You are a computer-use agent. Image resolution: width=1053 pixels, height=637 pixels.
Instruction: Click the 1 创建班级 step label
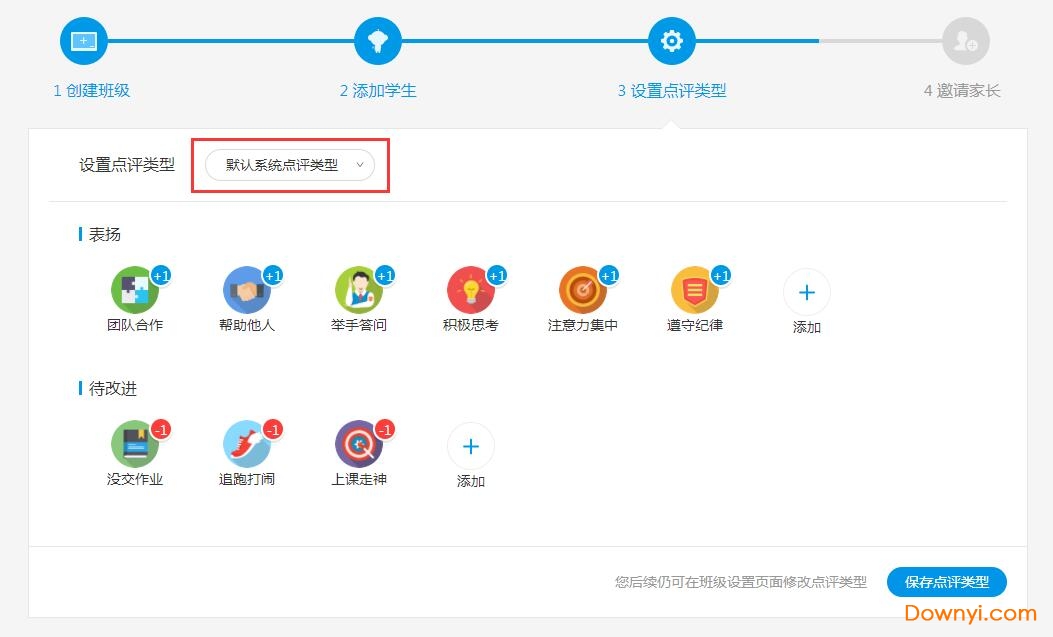pos(92,91)
